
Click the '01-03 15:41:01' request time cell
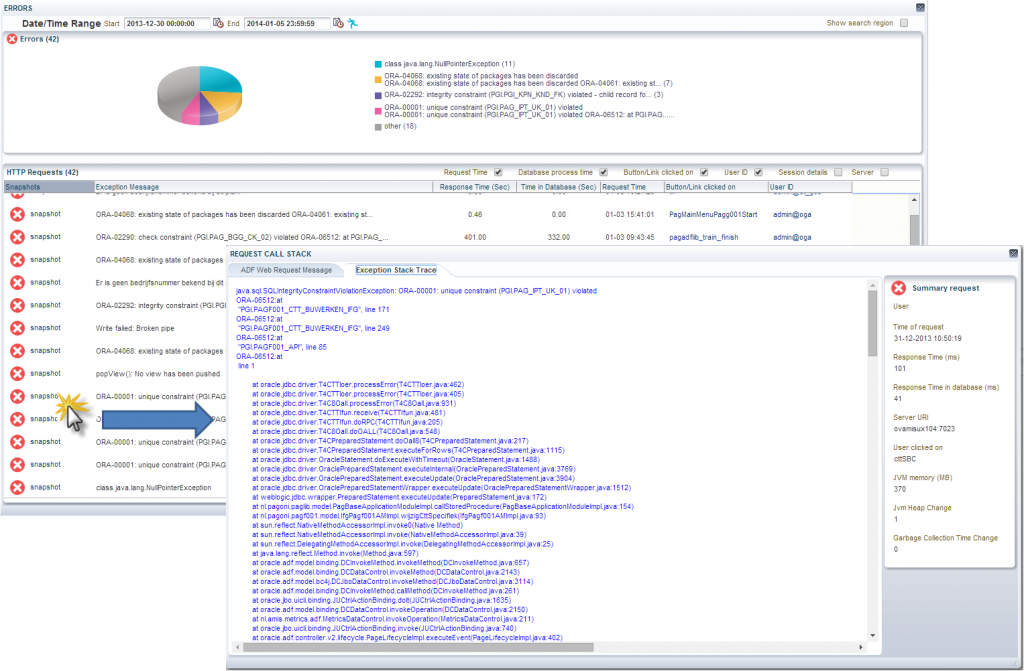(630, 214)
